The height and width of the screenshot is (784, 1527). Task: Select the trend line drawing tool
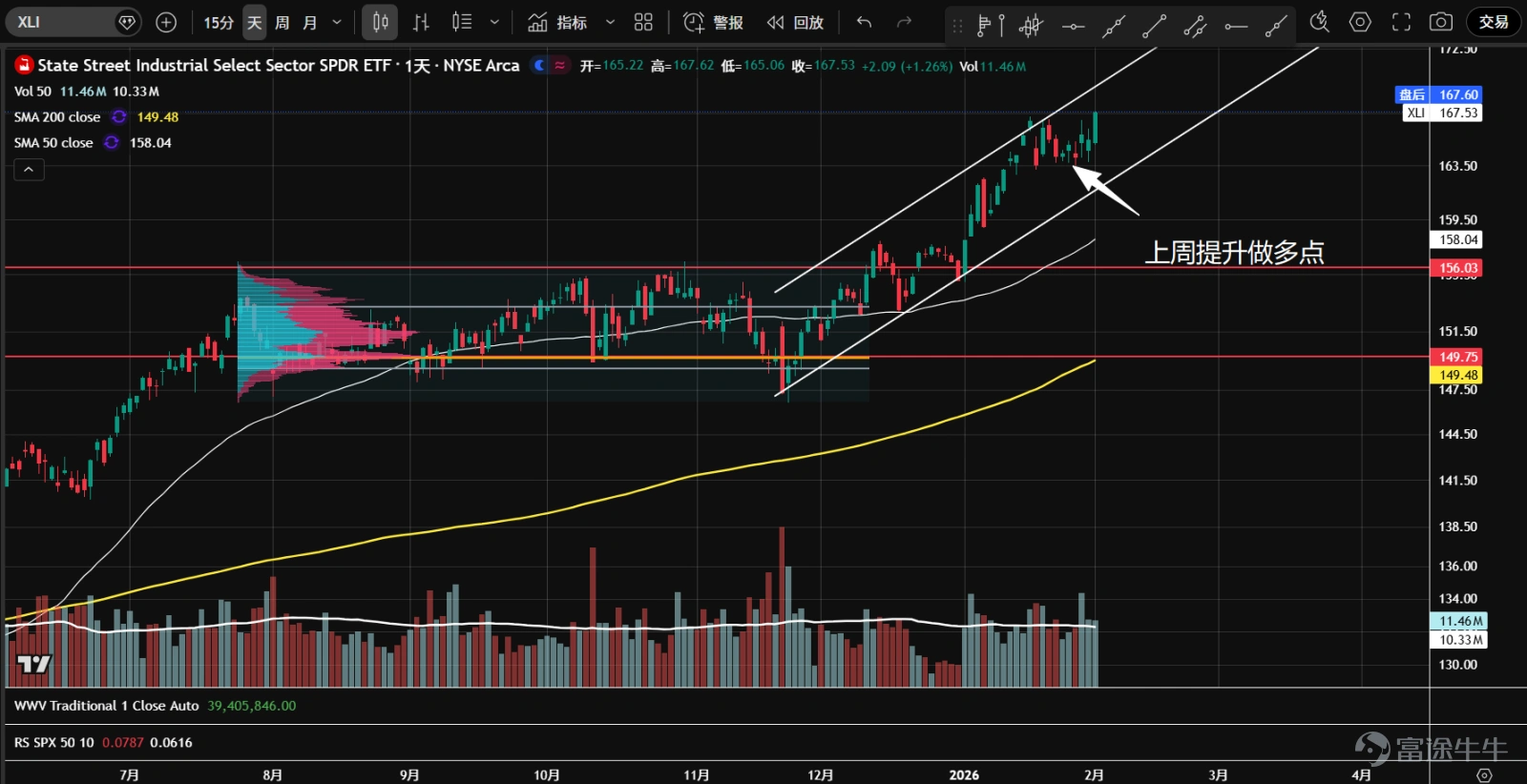(1154, 26)
